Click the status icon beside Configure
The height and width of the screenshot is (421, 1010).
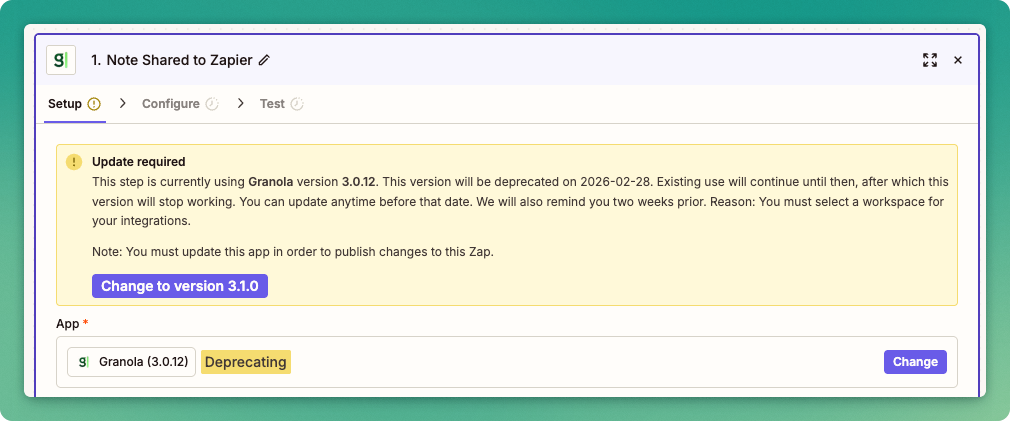212,104
